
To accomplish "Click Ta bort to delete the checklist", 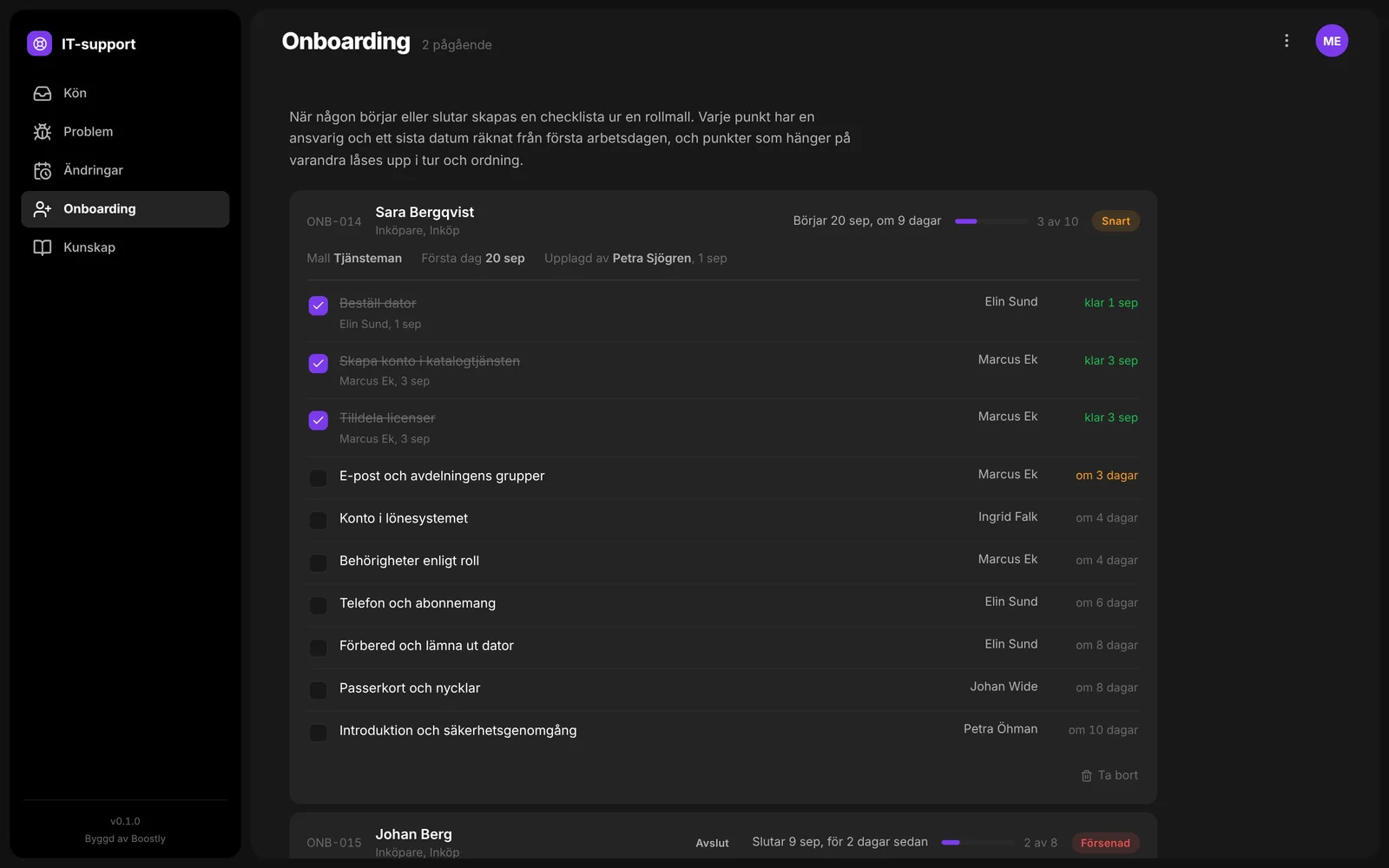I will click(x=1109, y=776).
